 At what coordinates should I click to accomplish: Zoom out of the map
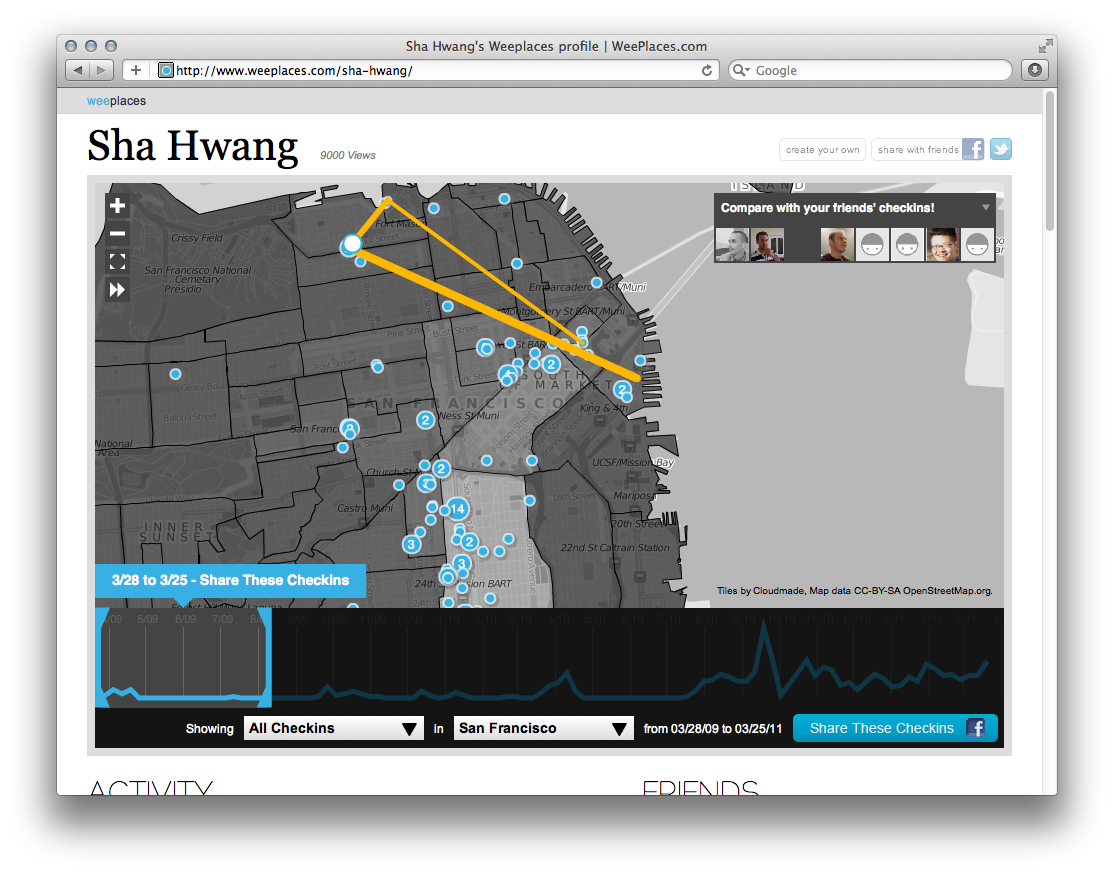pos(117,233)
